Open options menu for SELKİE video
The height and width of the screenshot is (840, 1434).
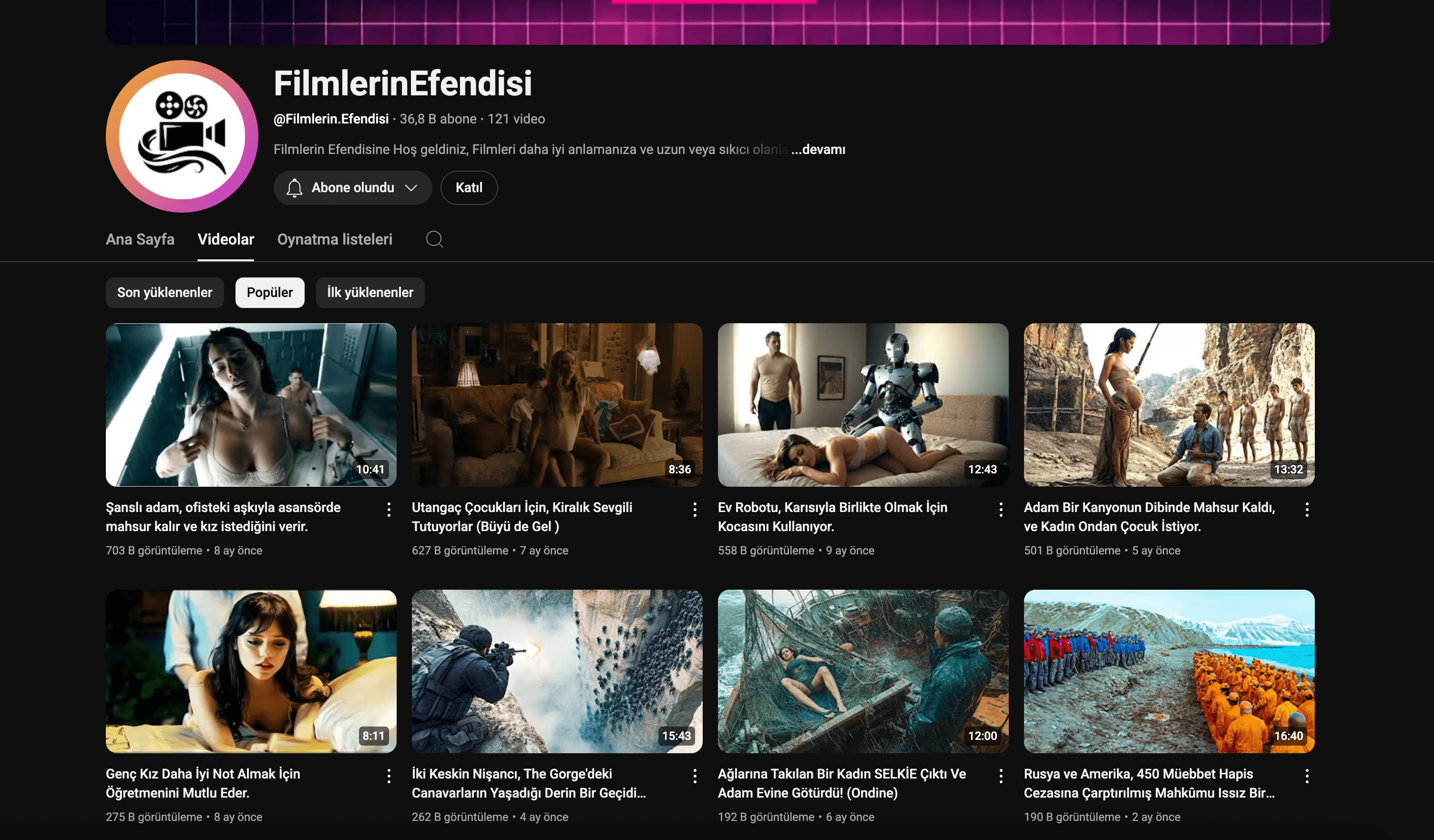coord(1001,776)
